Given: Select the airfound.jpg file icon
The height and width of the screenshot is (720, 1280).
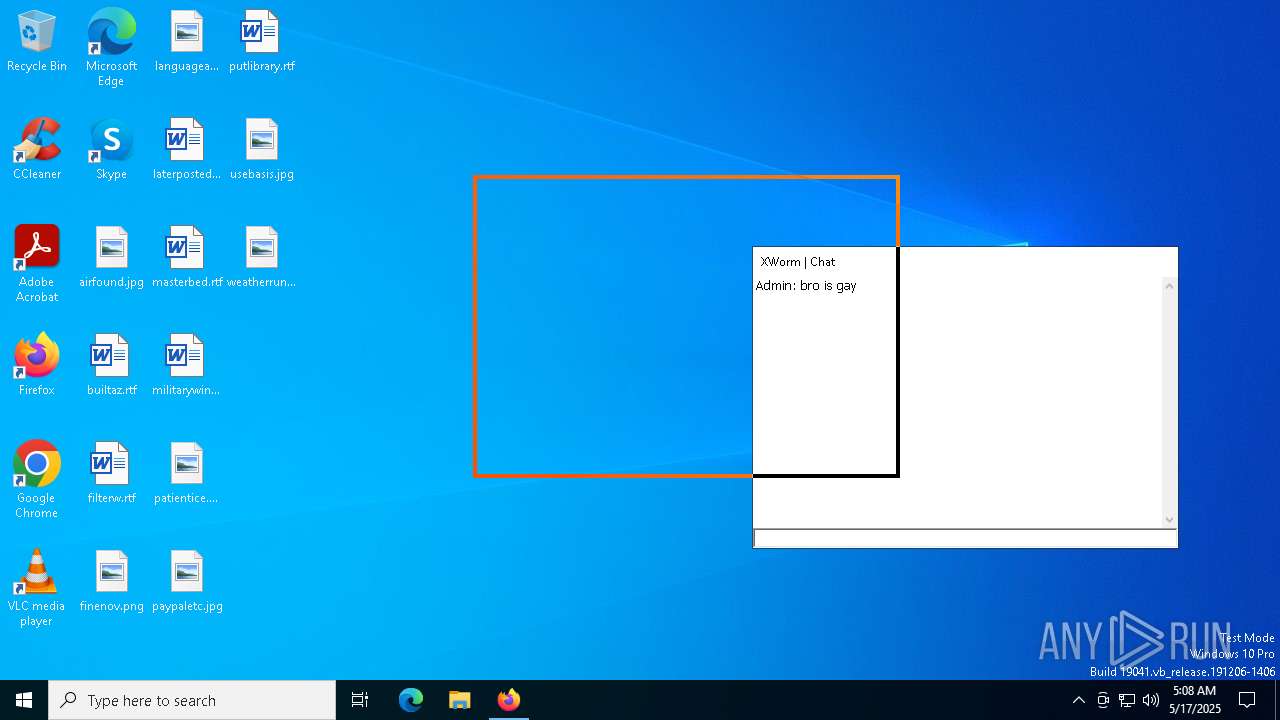Looking at the screenshot, I should (111, 258).
